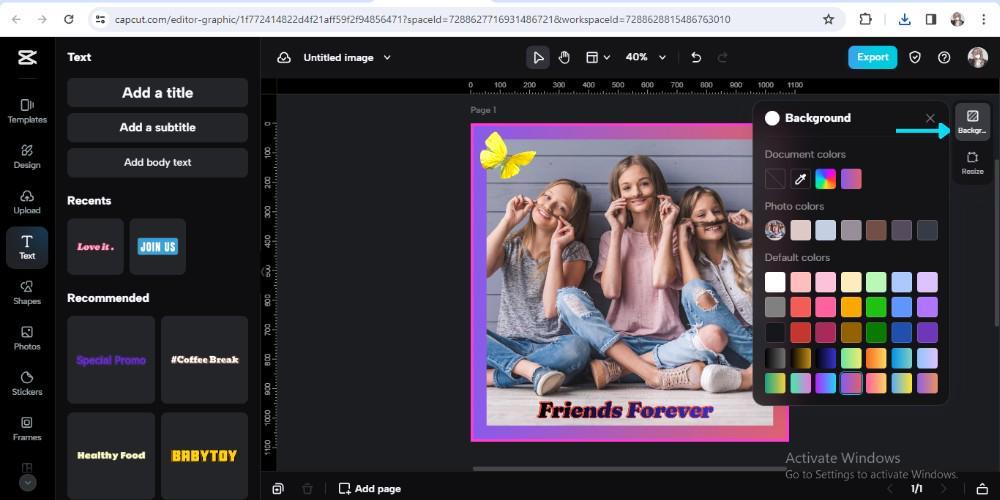Viewport: 1000px width, 500px height.
Task: Open the Design panel icon
Action: click(27, 156)
